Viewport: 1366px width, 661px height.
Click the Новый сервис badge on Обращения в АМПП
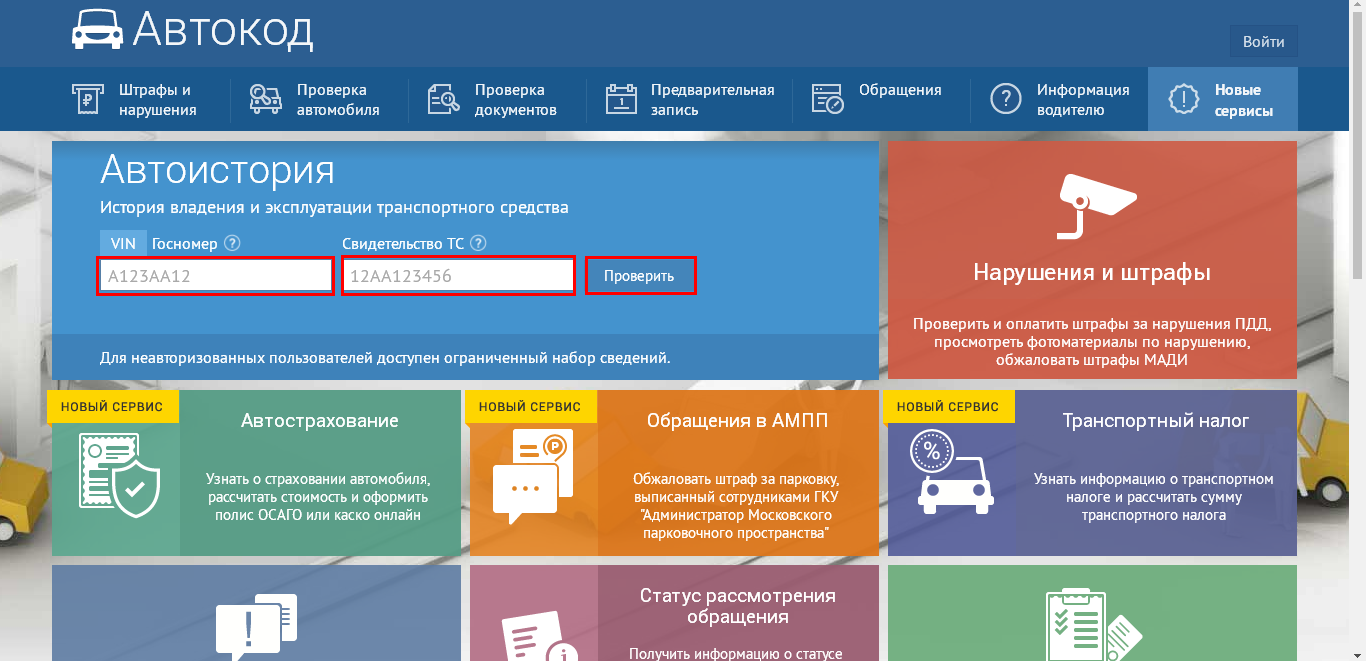(x=531, y=407)
